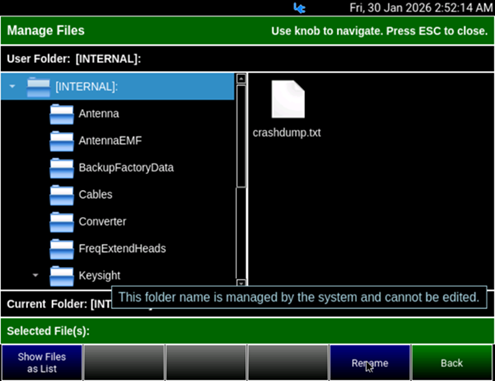Viewport: 495px width, 381px height.
Task: Select the Keysight folder name
Action: [x=99, y=276]
